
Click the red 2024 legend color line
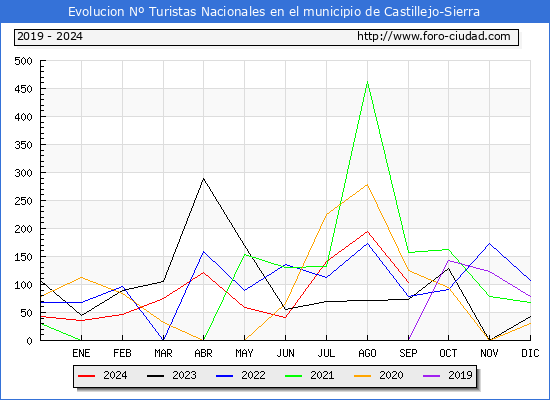coord(86,376)
